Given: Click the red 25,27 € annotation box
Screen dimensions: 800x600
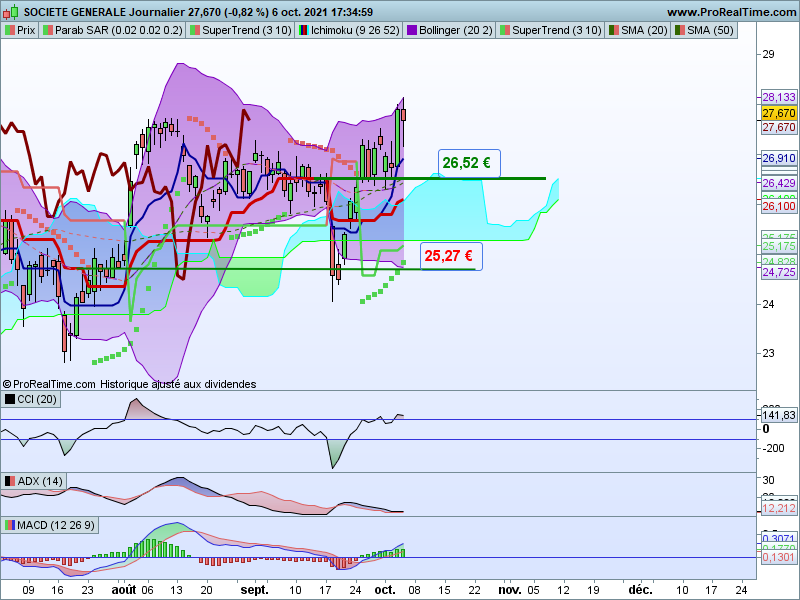Looking at the screenshot, I should [451, 256].
